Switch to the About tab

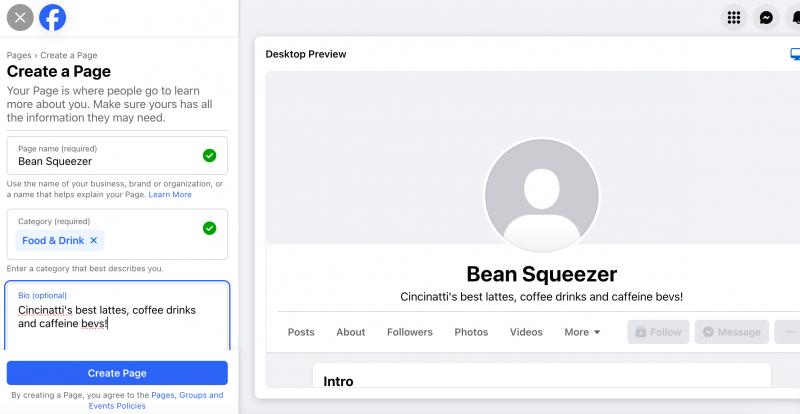point(351,332)
